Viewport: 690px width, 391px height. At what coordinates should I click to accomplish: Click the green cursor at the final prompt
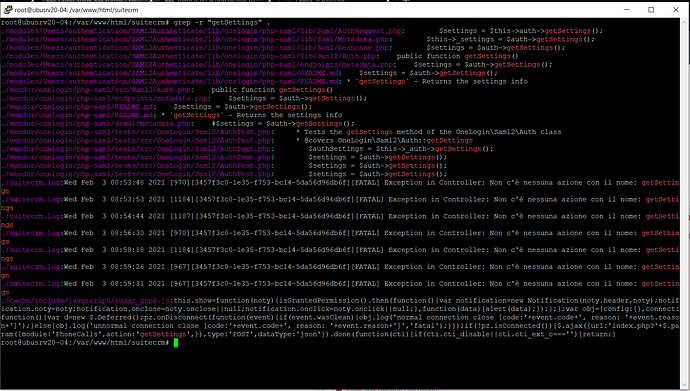click(176, 343)
